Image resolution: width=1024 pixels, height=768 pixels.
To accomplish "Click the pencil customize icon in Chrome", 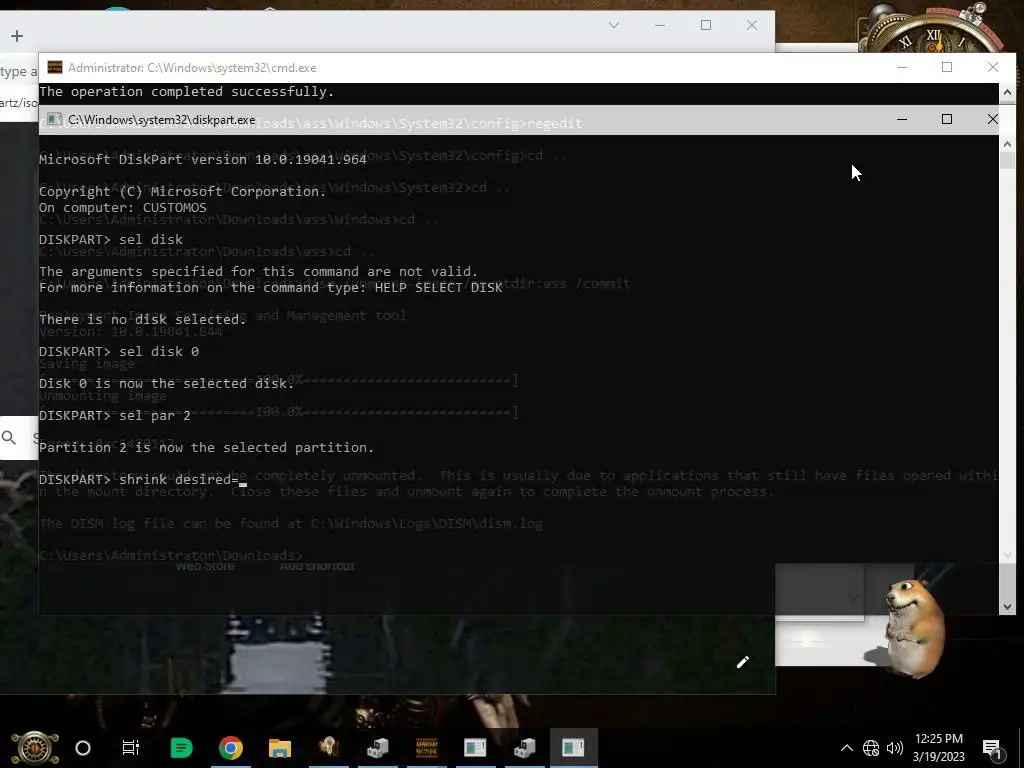I will (743, 662).
